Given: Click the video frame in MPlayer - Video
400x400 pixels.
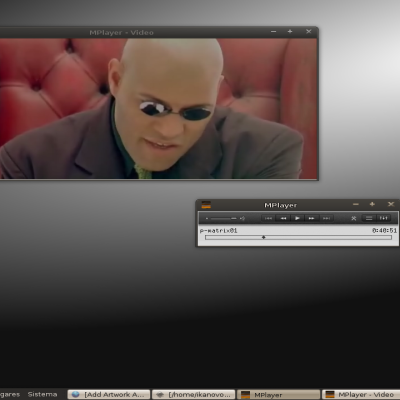Looking at the screenshot, I should (158, 108).
